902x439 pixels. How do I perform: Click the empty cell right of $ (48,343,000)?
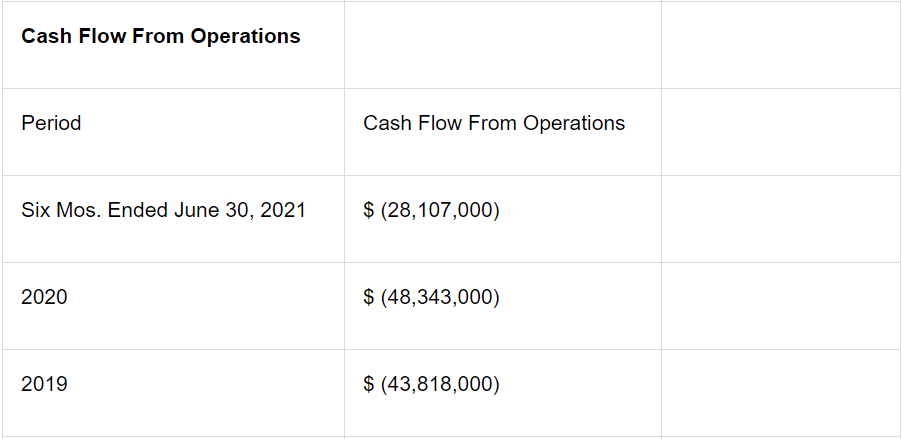[780, 305]
